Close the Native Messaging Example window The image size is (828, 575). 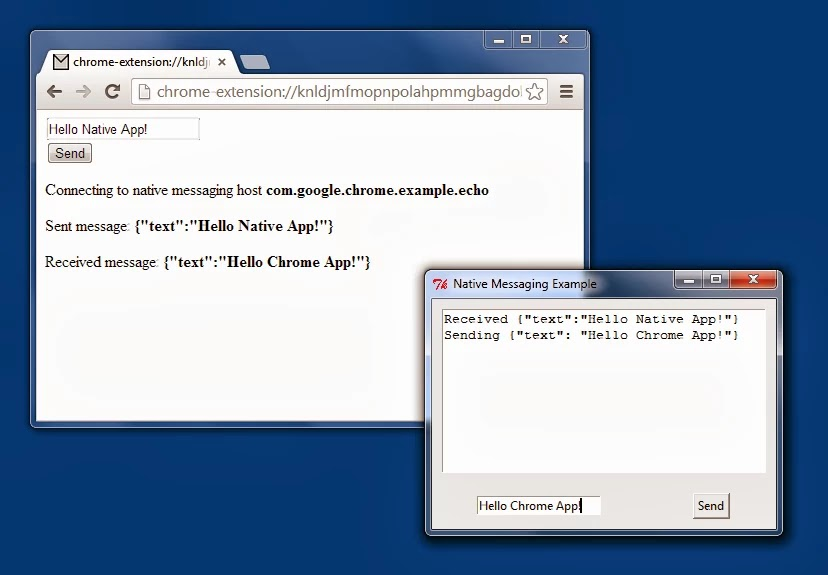754,280
